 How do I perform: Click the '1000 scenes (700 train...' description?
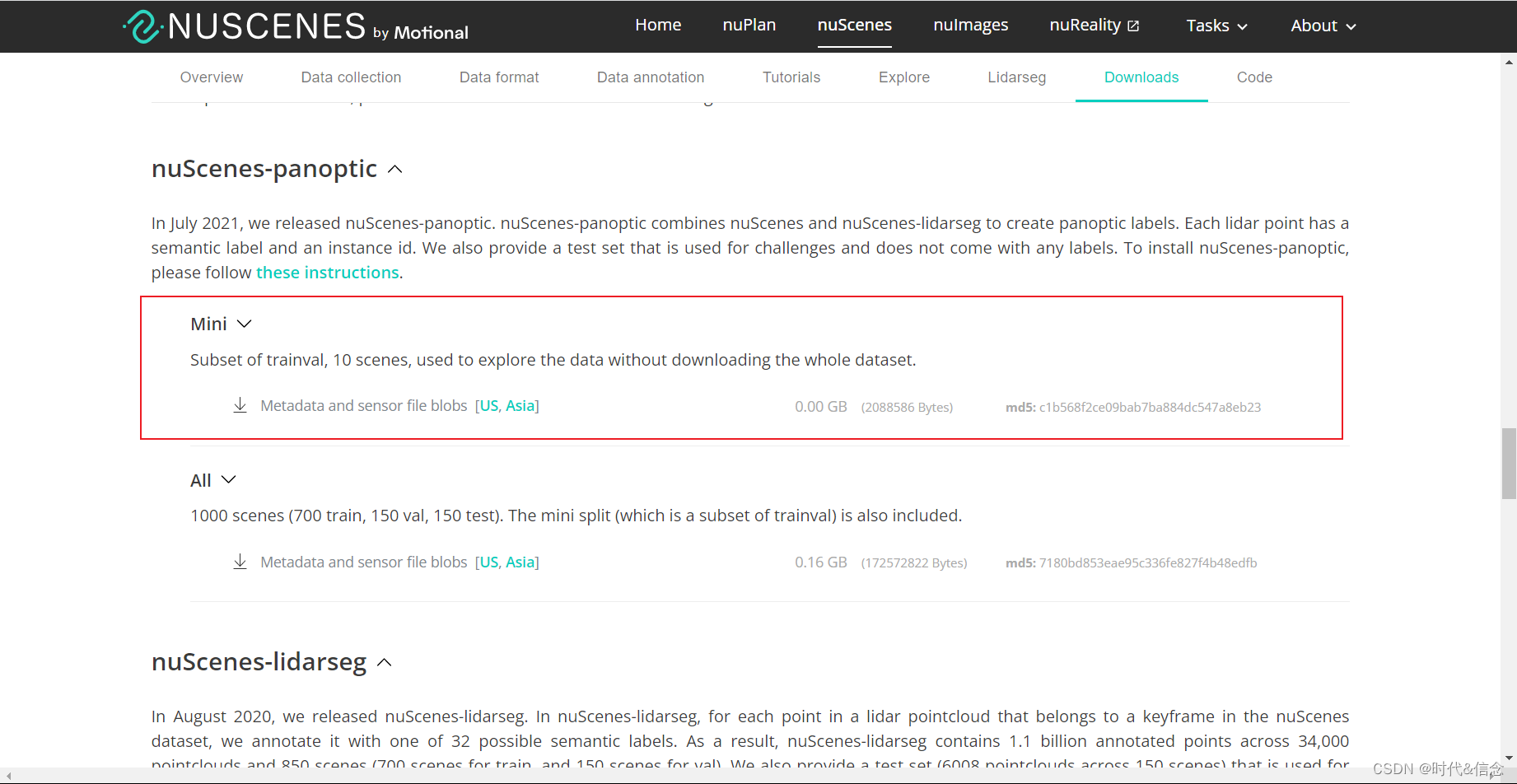tap(576, 516)
